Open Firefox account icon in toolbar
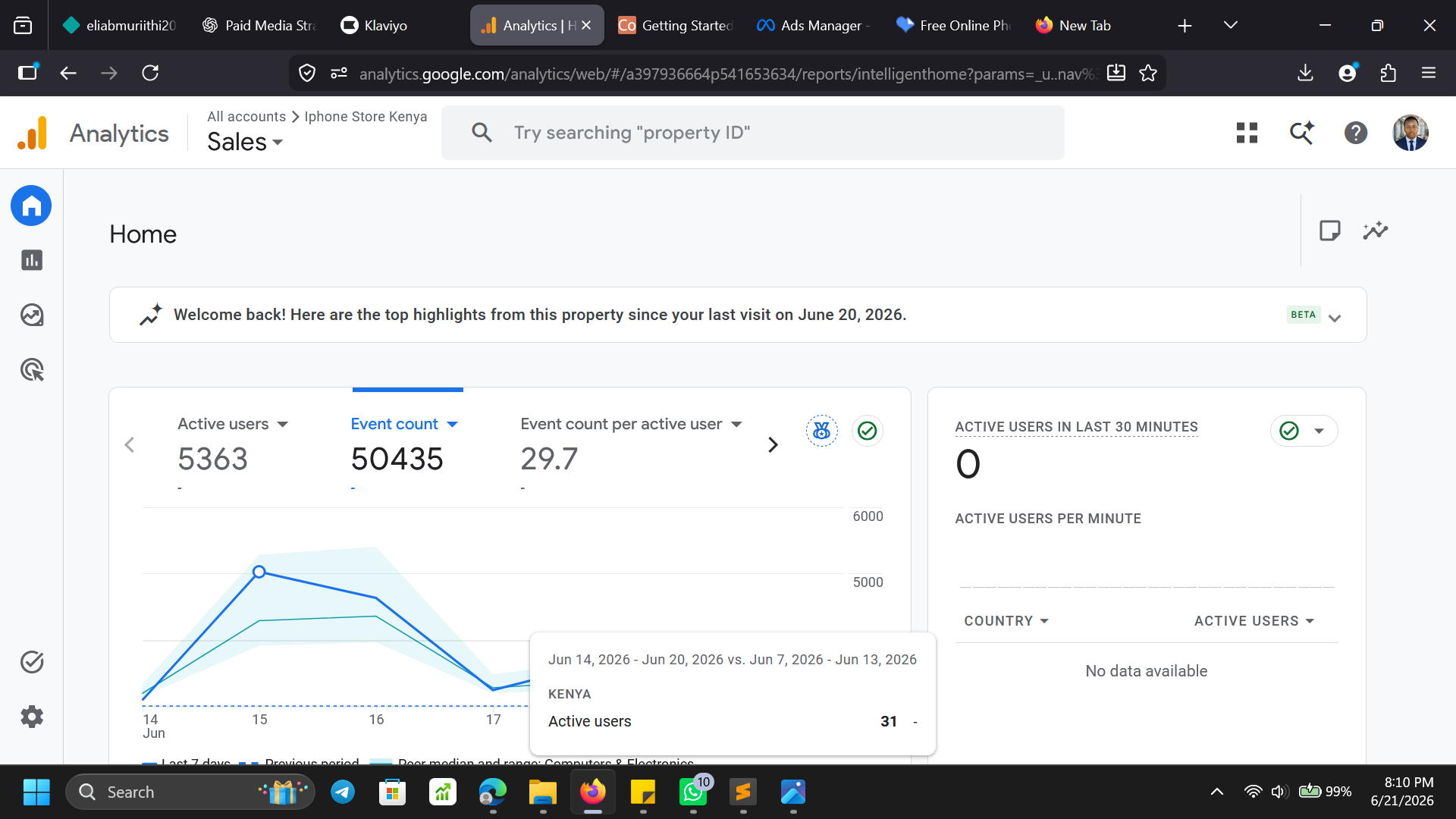The height and width of the screenshot is (819, 1456). (x=1348, y=73)
